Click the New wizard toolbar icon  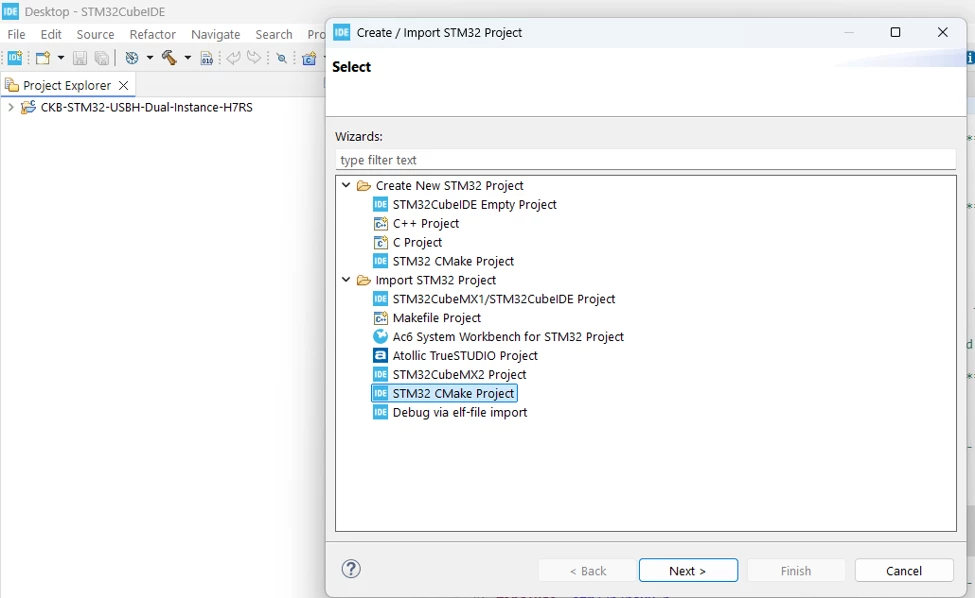[43, 58]
